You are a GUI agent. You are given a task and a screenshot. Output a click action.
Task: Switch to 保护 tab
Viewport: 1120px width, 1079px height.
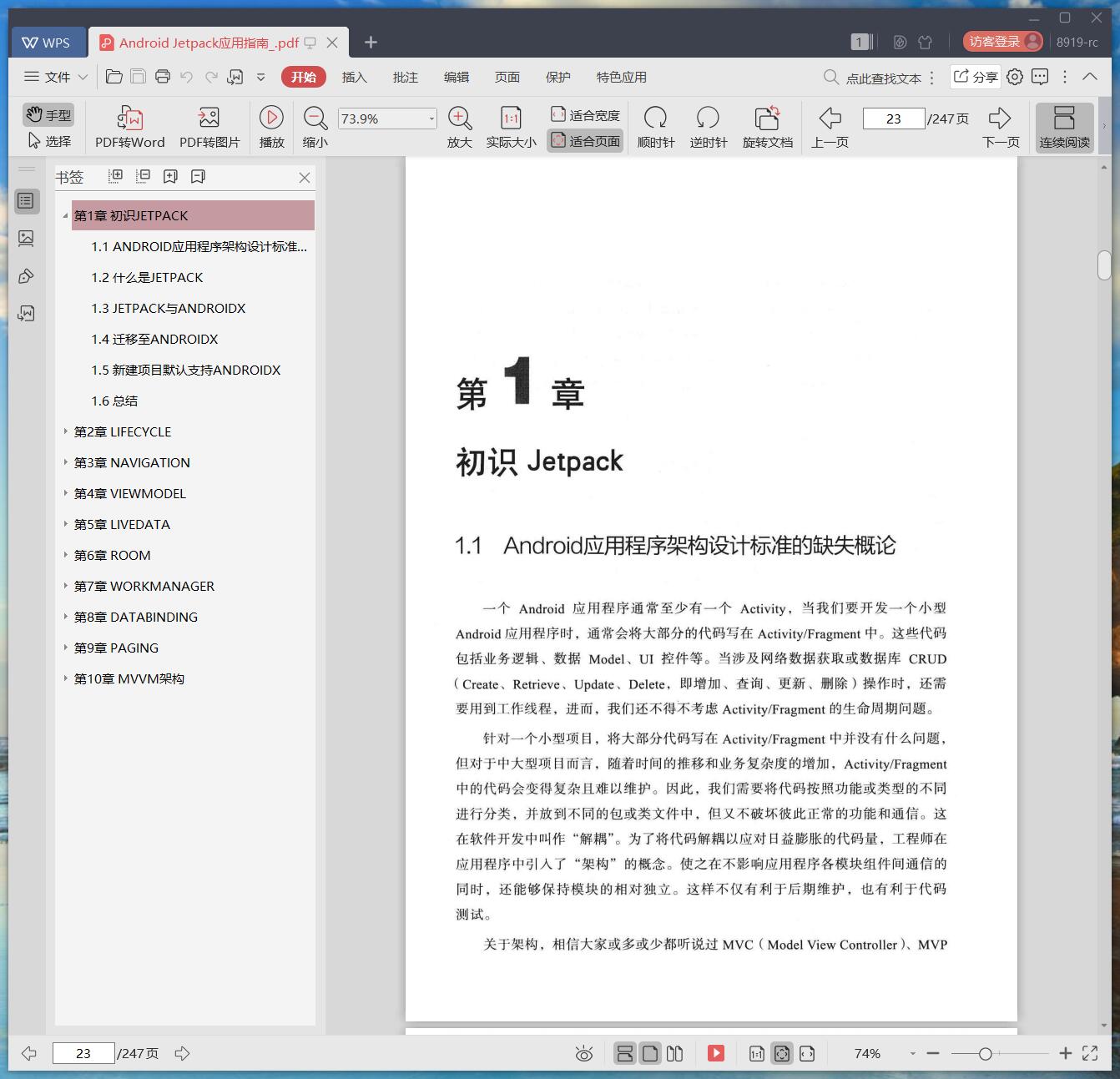tap(558, 77)
